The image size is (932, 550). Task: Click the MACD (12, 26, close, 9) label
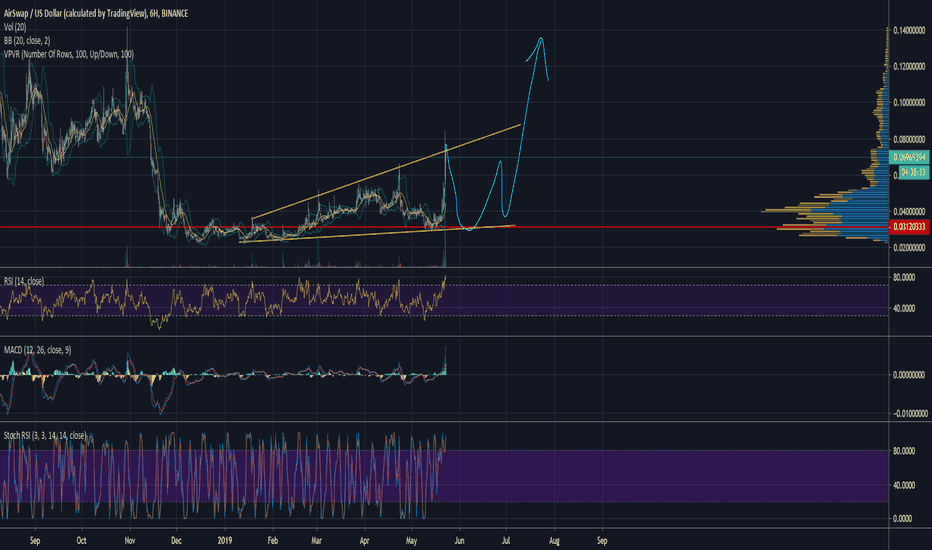click(x=37, y=350)
